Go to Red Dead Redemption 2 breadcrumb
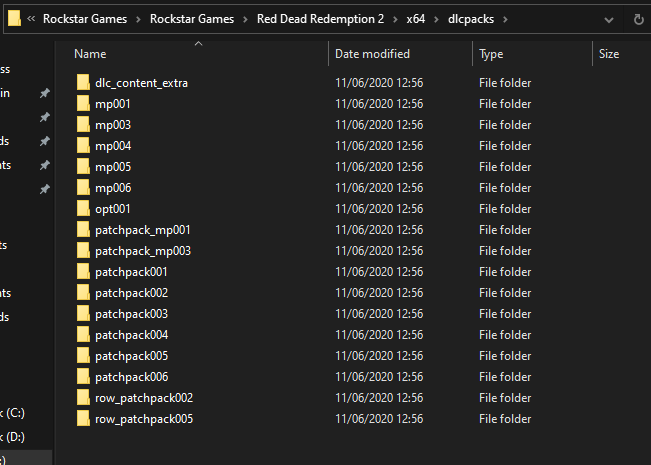 pos(320,19)
